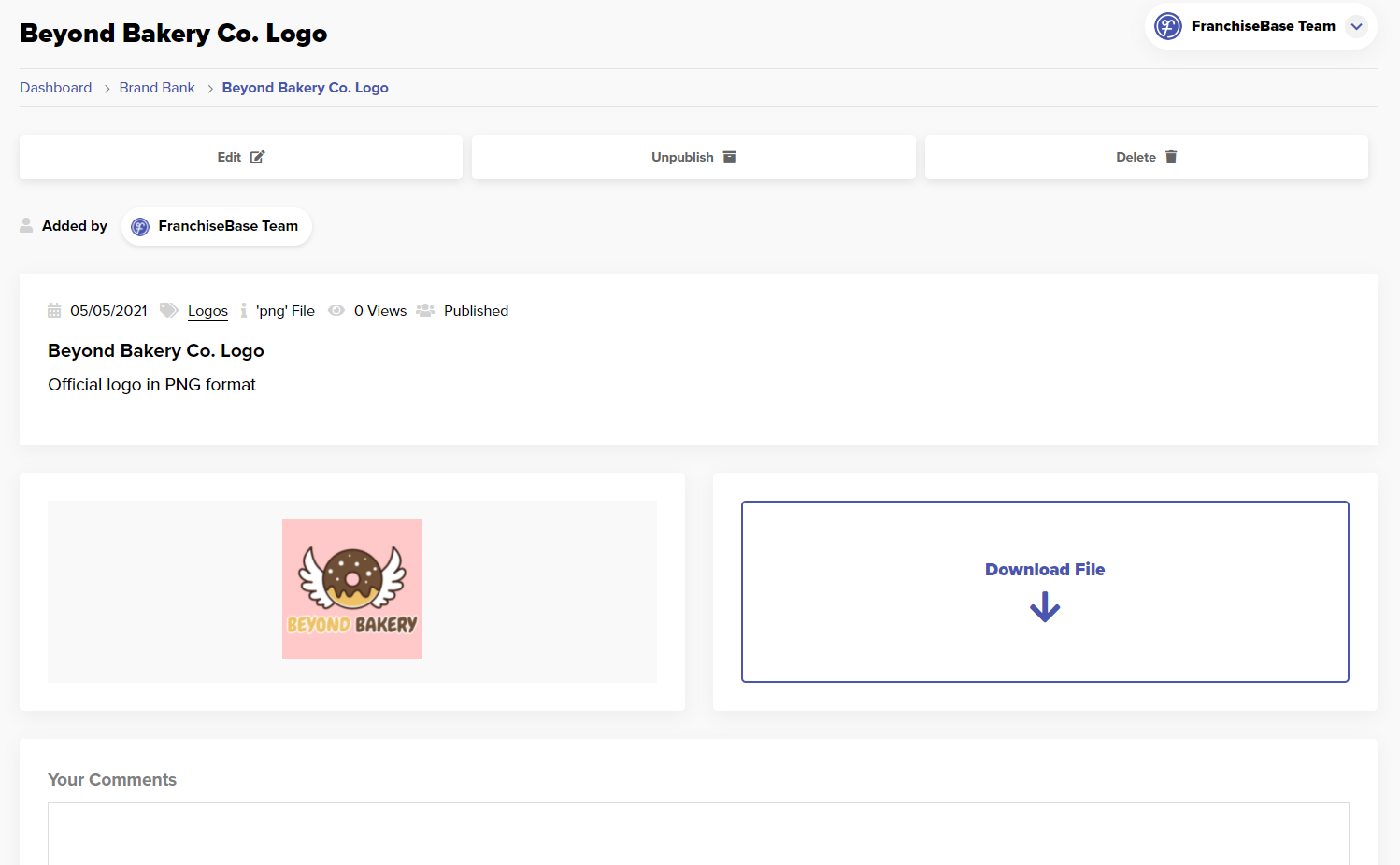Click the Added by FranchiseBase Team chip

pyautogui.click(x=216, y=225)
